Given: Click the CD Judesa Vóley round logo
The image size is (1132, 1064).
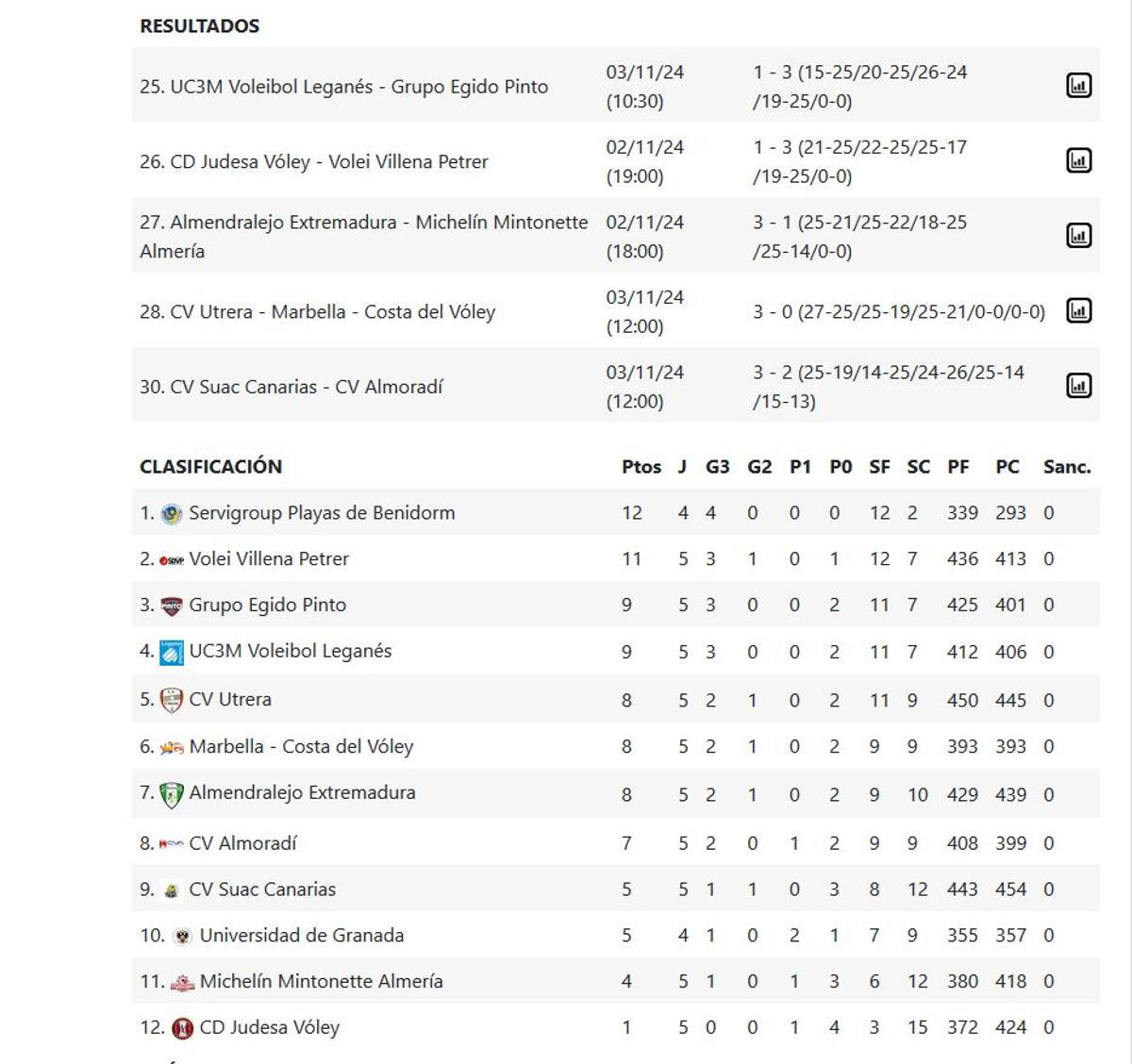Looking at the screenshot, I should pyautogui.click(x=179, y=1028).
